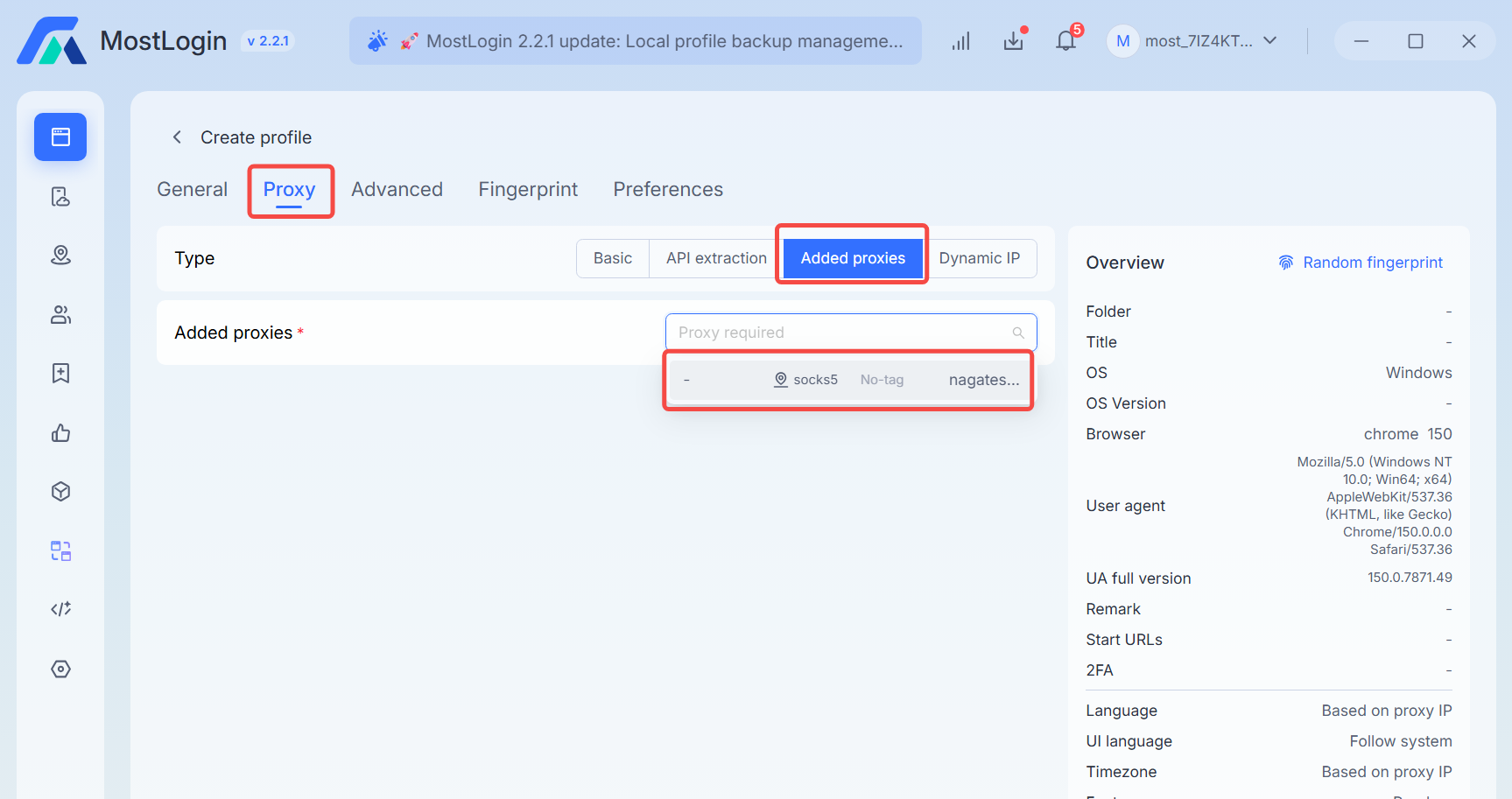Open the recycle/document lock sidebar icon
The width and height of the screenshot is (1512, 799).
[60, 196]
